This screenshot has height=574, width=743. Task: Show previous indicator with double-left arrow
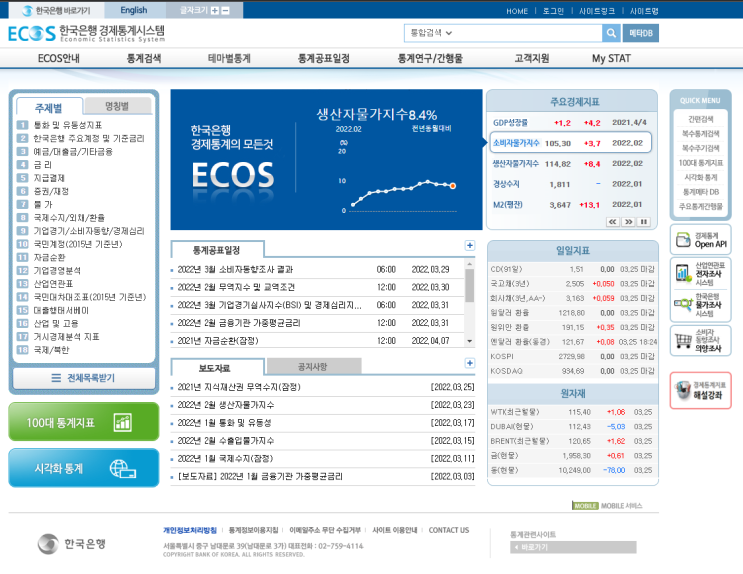point(613,222)
